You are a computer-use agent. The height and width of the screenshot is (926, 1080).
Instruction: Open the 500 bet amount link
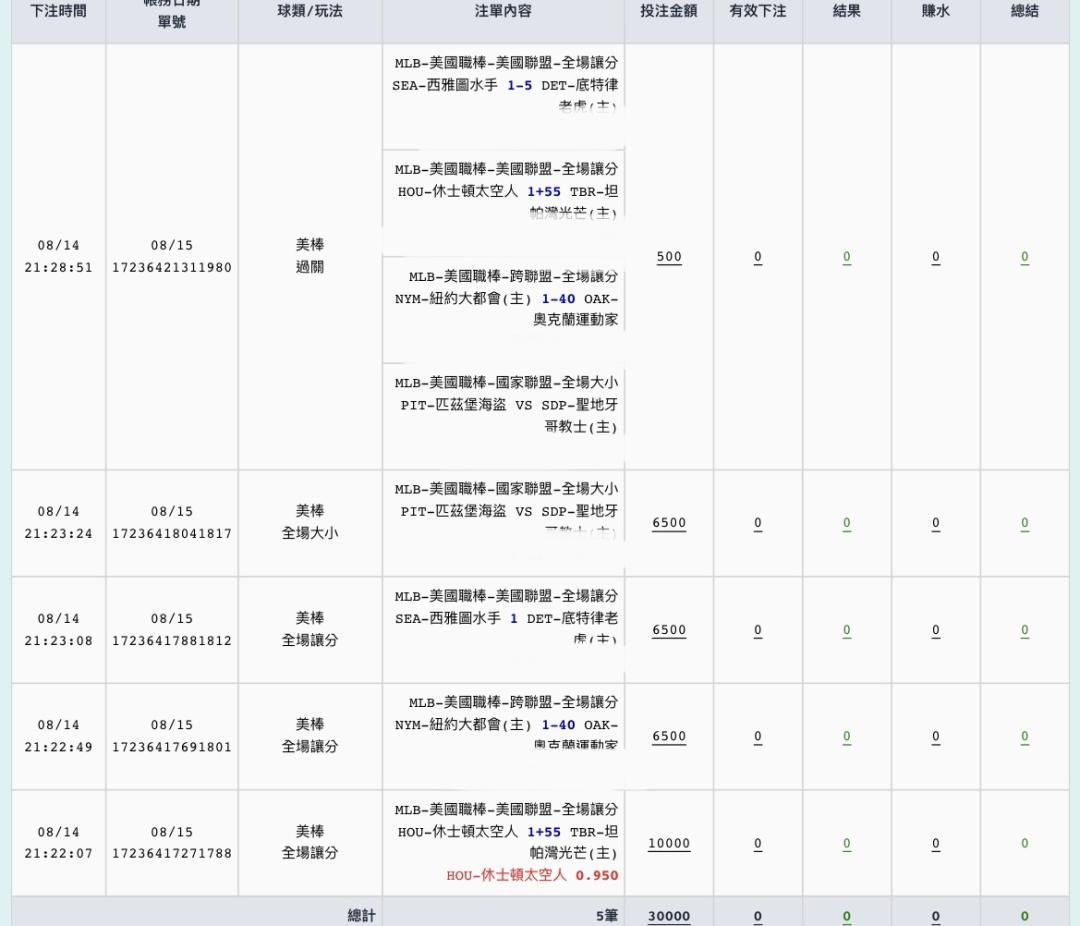669,257
